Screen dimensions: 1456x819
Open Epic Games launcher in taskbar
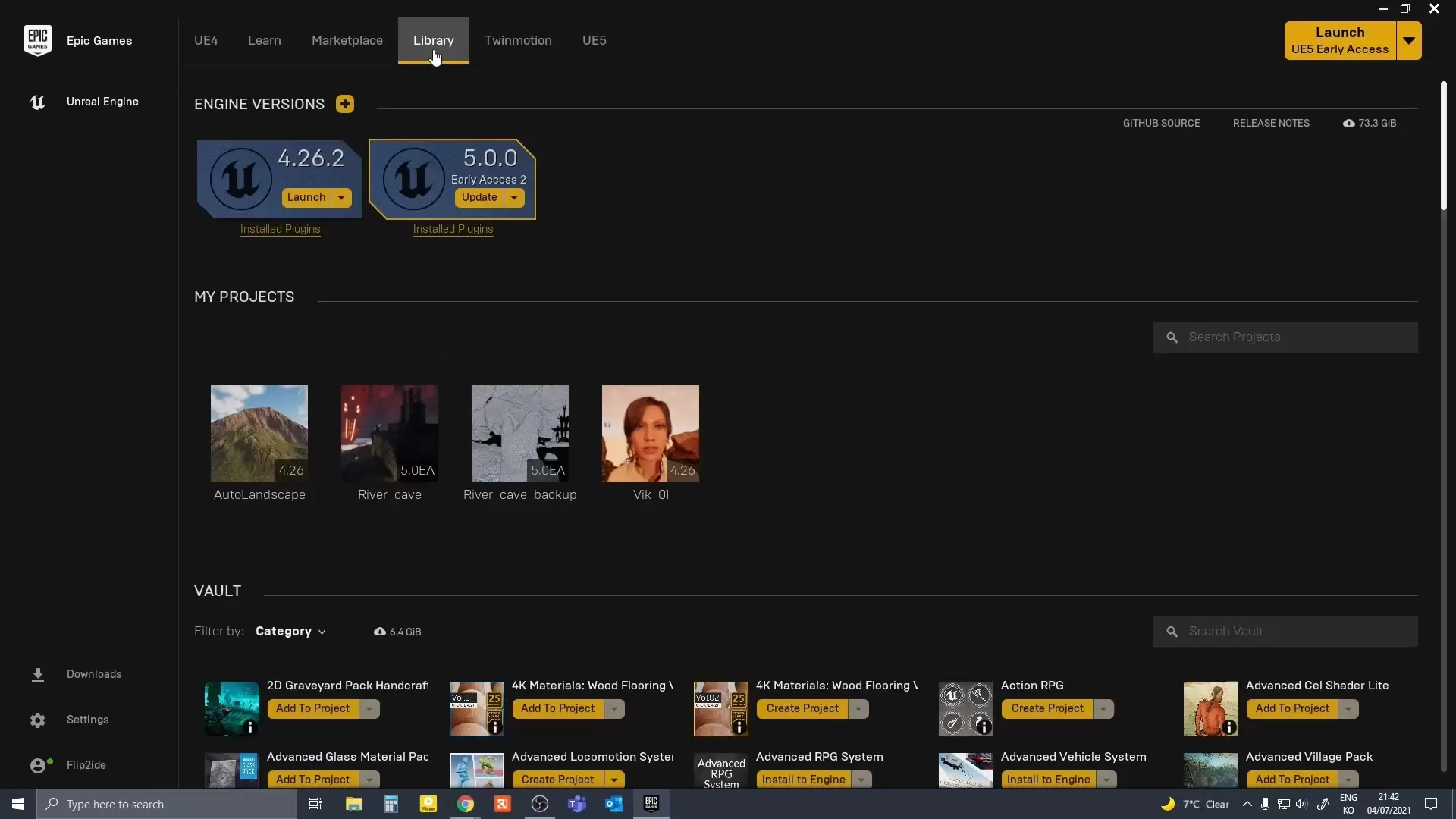[651, 804]
